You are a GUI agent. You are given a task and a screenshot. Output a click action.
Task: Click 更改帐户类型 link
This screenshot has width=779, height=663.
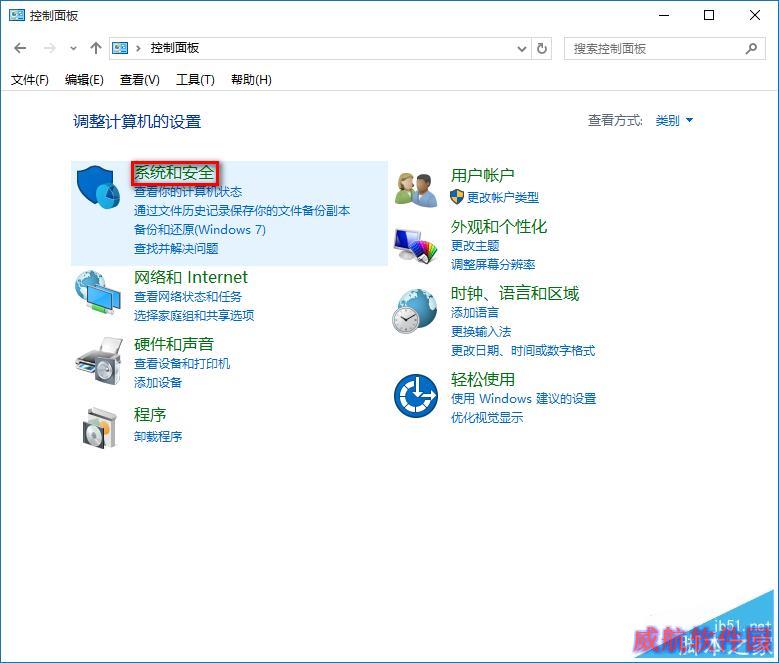[x=503, y=197]
